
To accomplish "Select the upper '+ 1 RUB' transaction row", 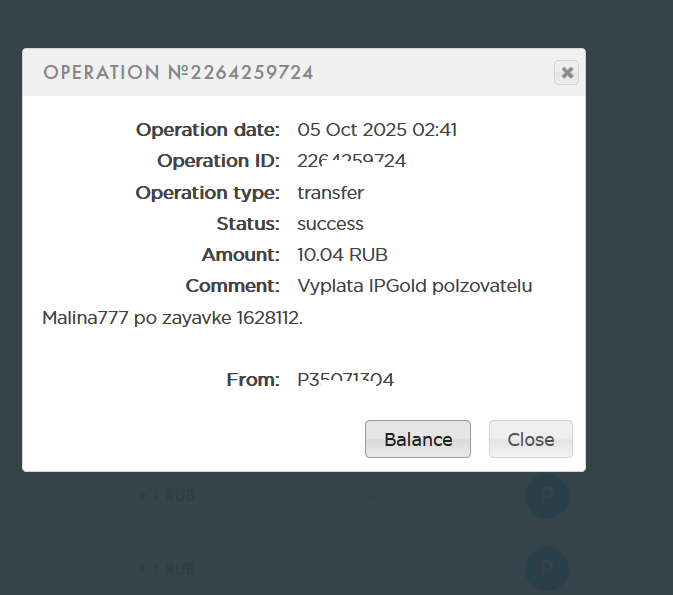I will point(166,494).
